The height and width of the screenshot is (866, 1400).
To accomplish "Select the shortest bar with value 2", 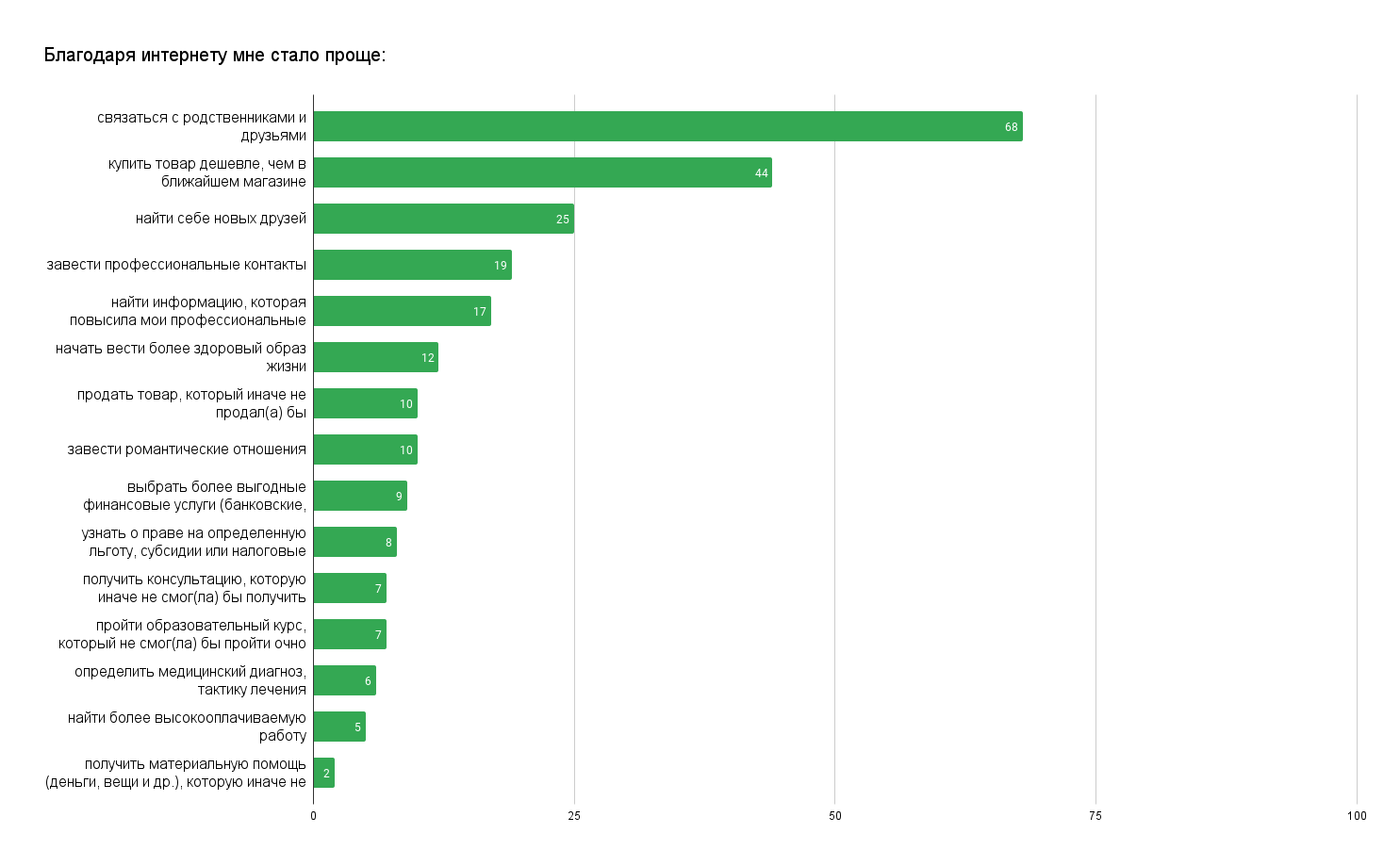I will coord(323,773).
